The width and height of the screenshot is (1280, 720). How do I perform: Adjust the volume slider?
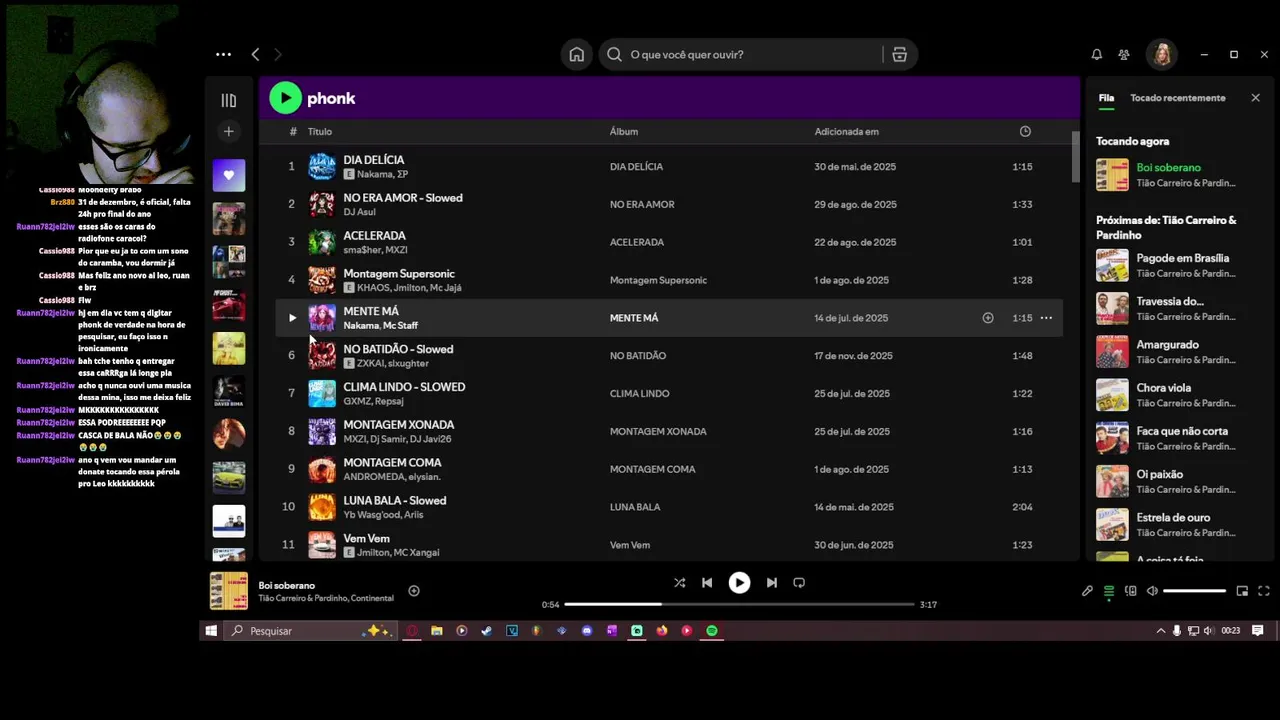1195,591
